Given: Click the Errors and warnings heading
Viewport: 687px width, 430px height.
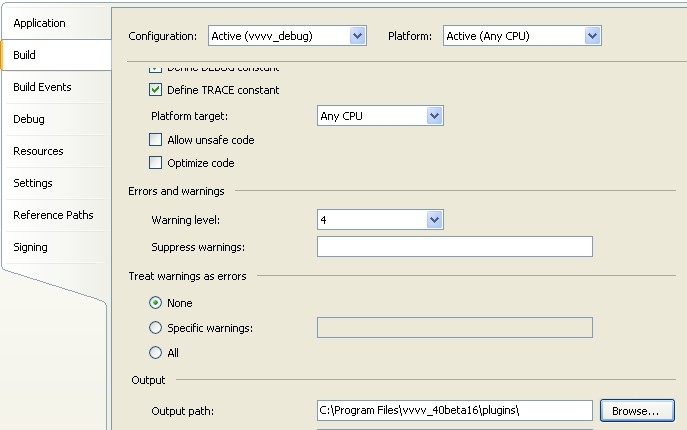Looking at the screenshot, I should (176, 191).
